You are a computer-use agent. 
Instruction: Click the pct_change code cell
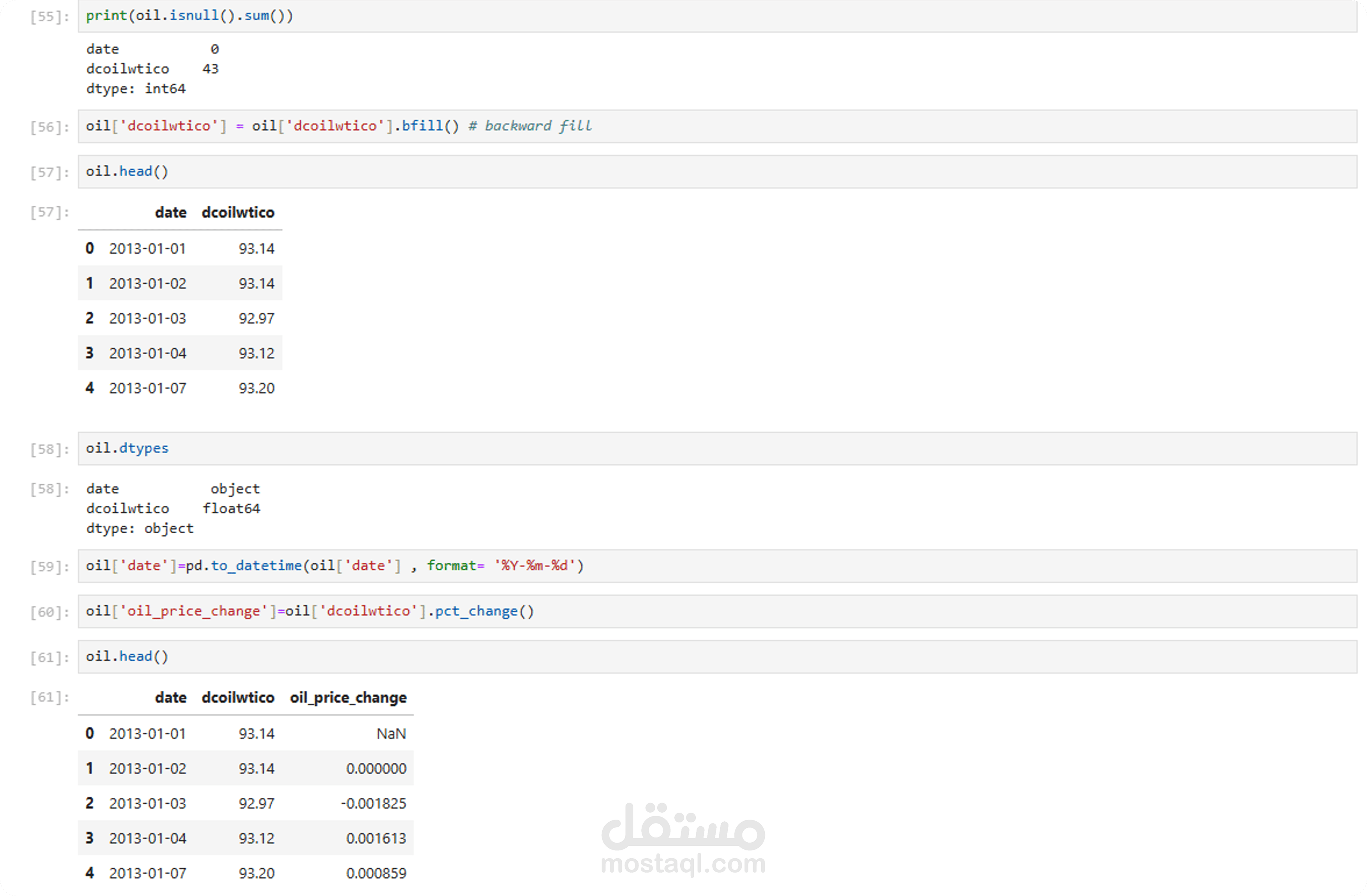pyautogui.click(x=717, y=612)
